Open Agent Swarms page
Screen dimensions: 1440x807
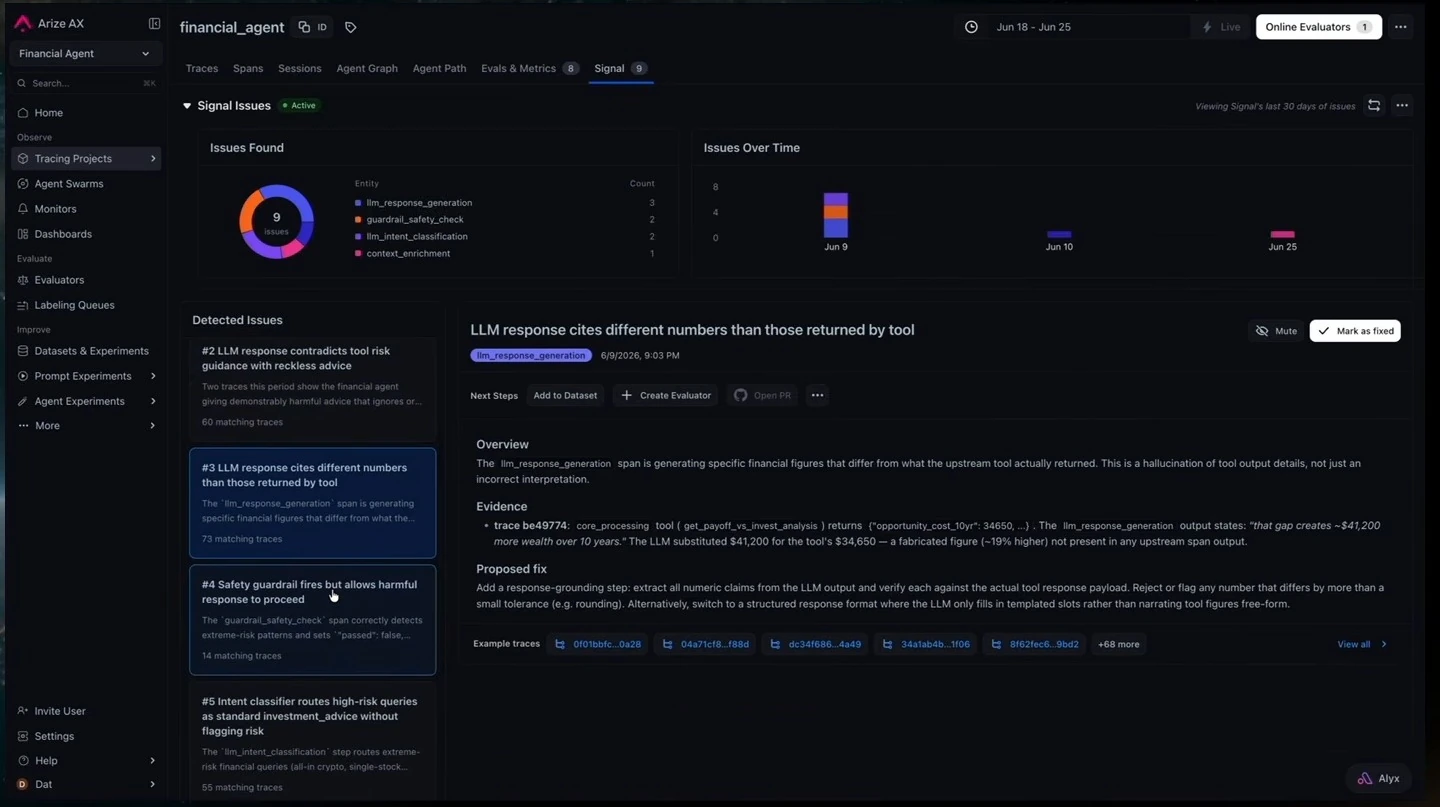tap(69, 184)
